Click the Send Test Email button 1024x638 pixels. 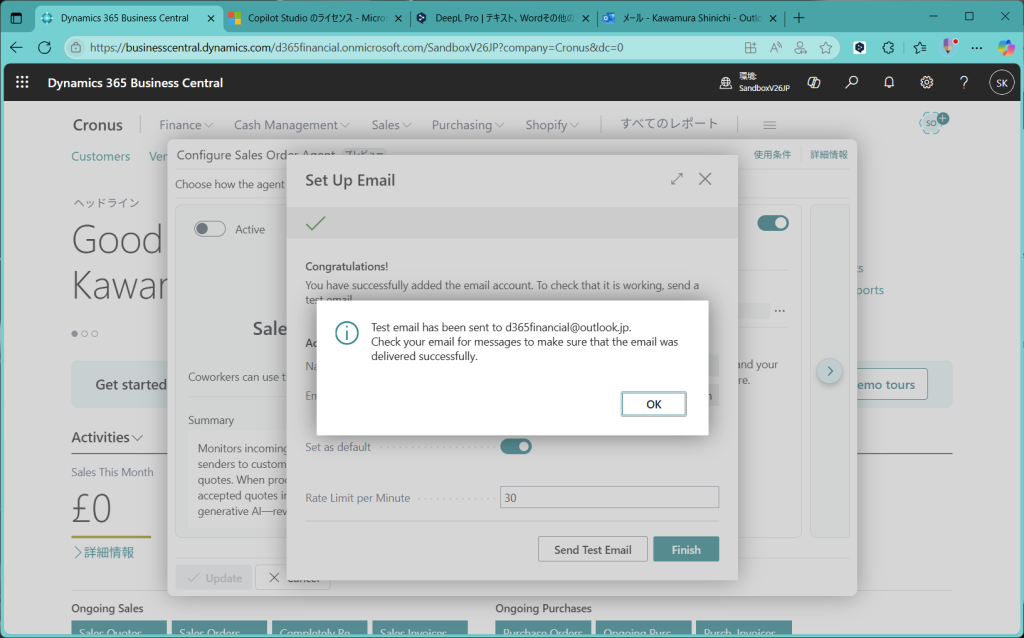pos(592,549)
